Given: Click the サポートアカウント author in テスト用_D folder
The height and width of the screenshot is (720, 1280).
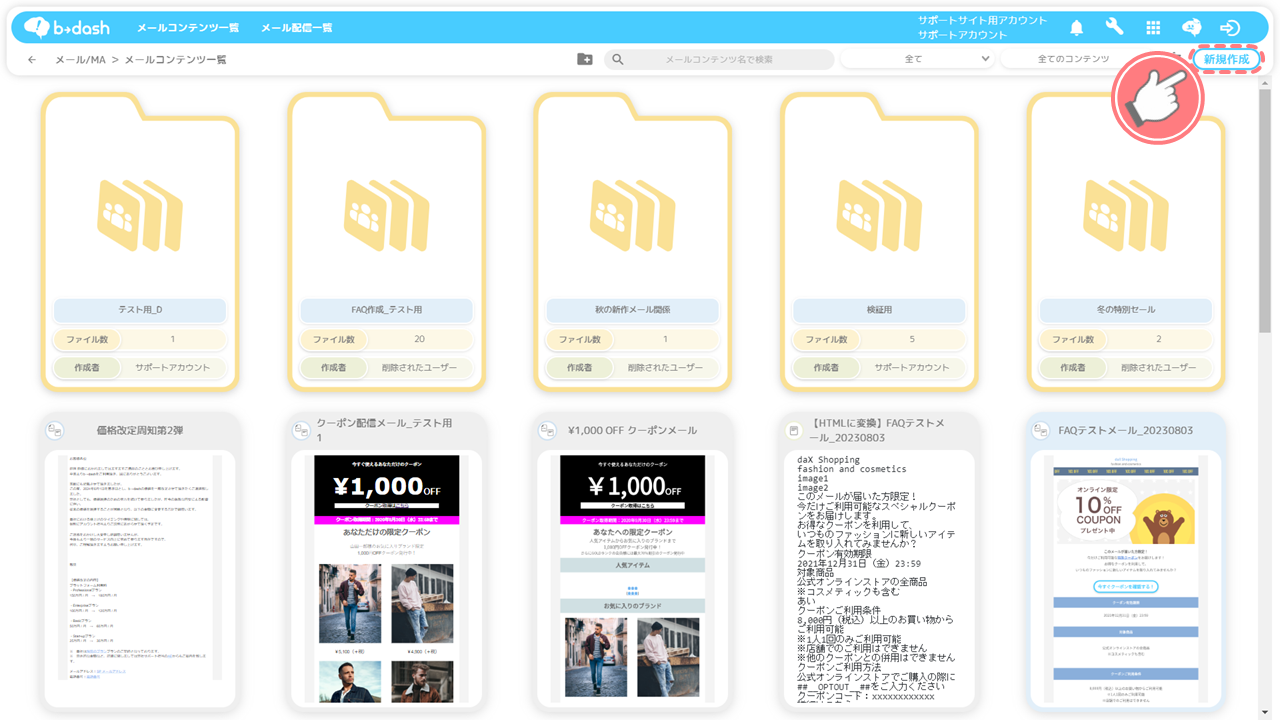Looking at the screenshot, I should (x=173, y=368).
